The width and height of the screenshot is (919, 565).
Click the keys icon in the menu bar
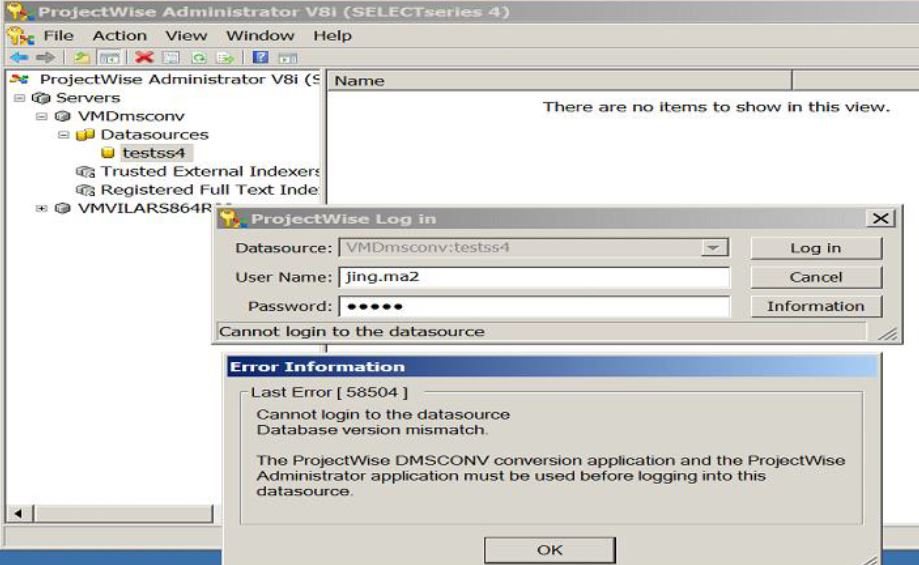point(21,36)
